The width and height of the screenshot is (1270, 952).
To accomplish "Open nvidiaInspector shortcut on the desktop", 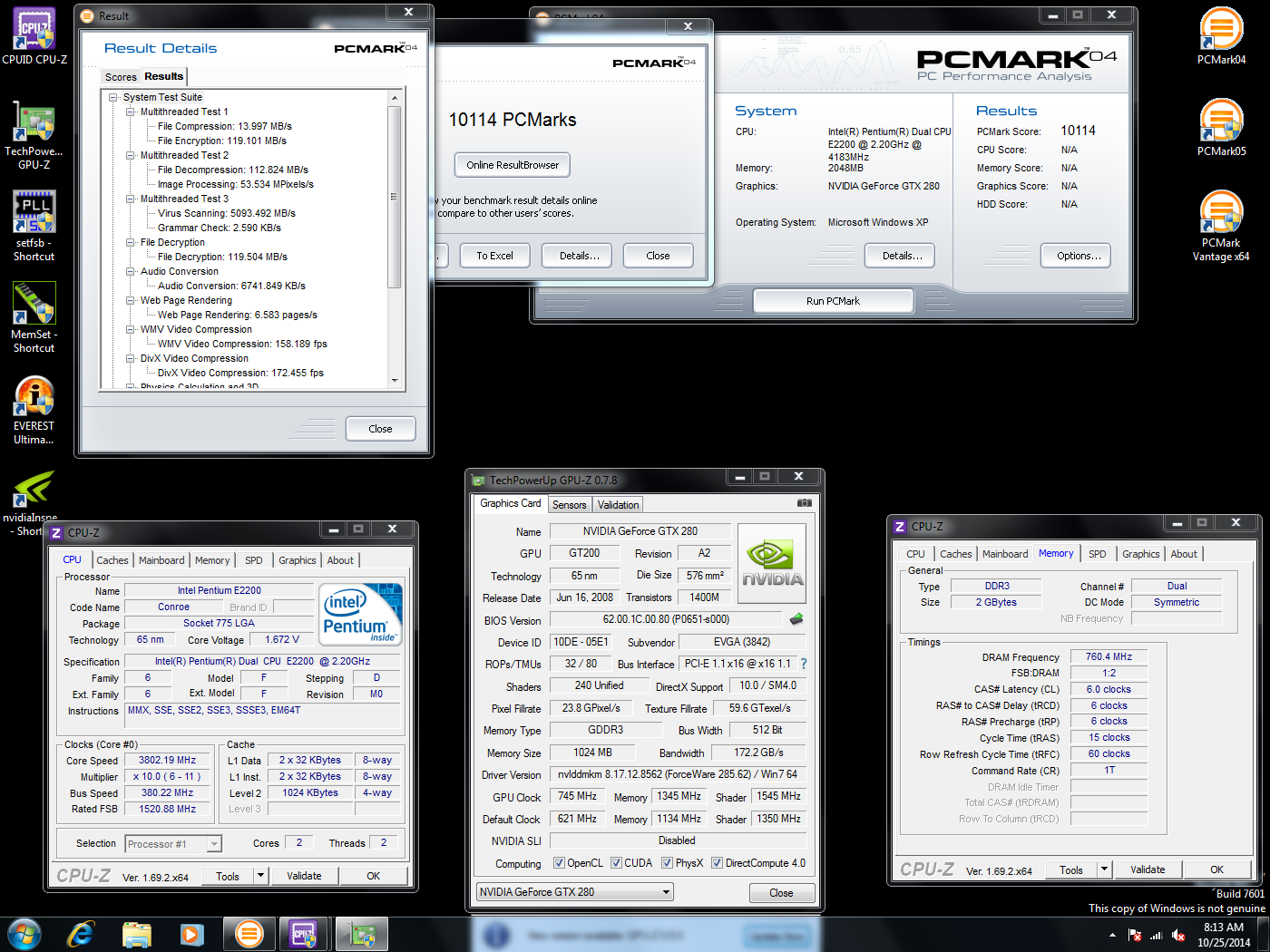I will pos(32,501).
